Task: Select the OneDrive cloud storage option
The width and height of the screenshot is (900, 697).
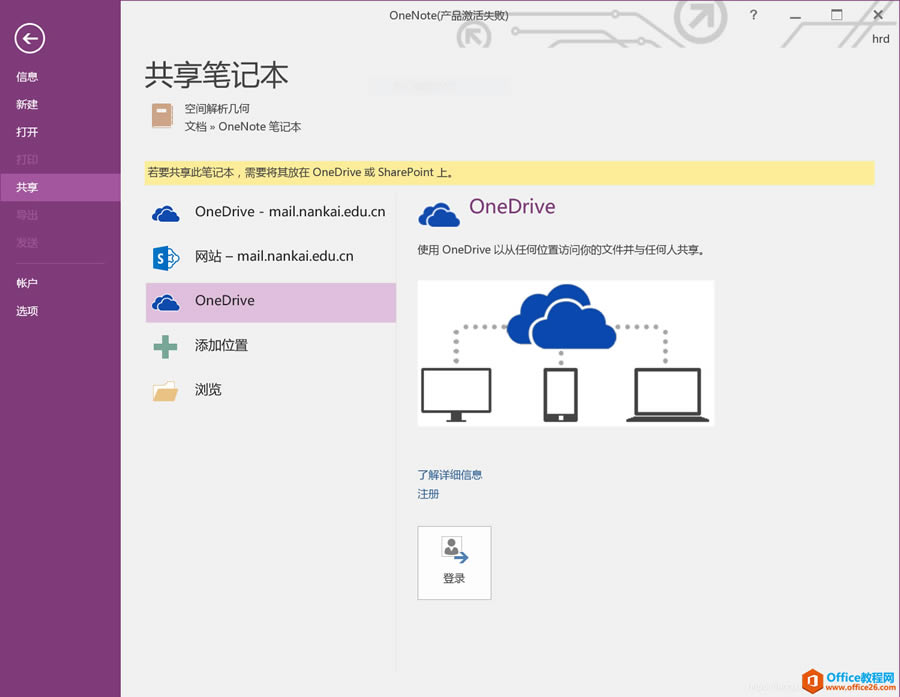Action: [x=165, y=300]
